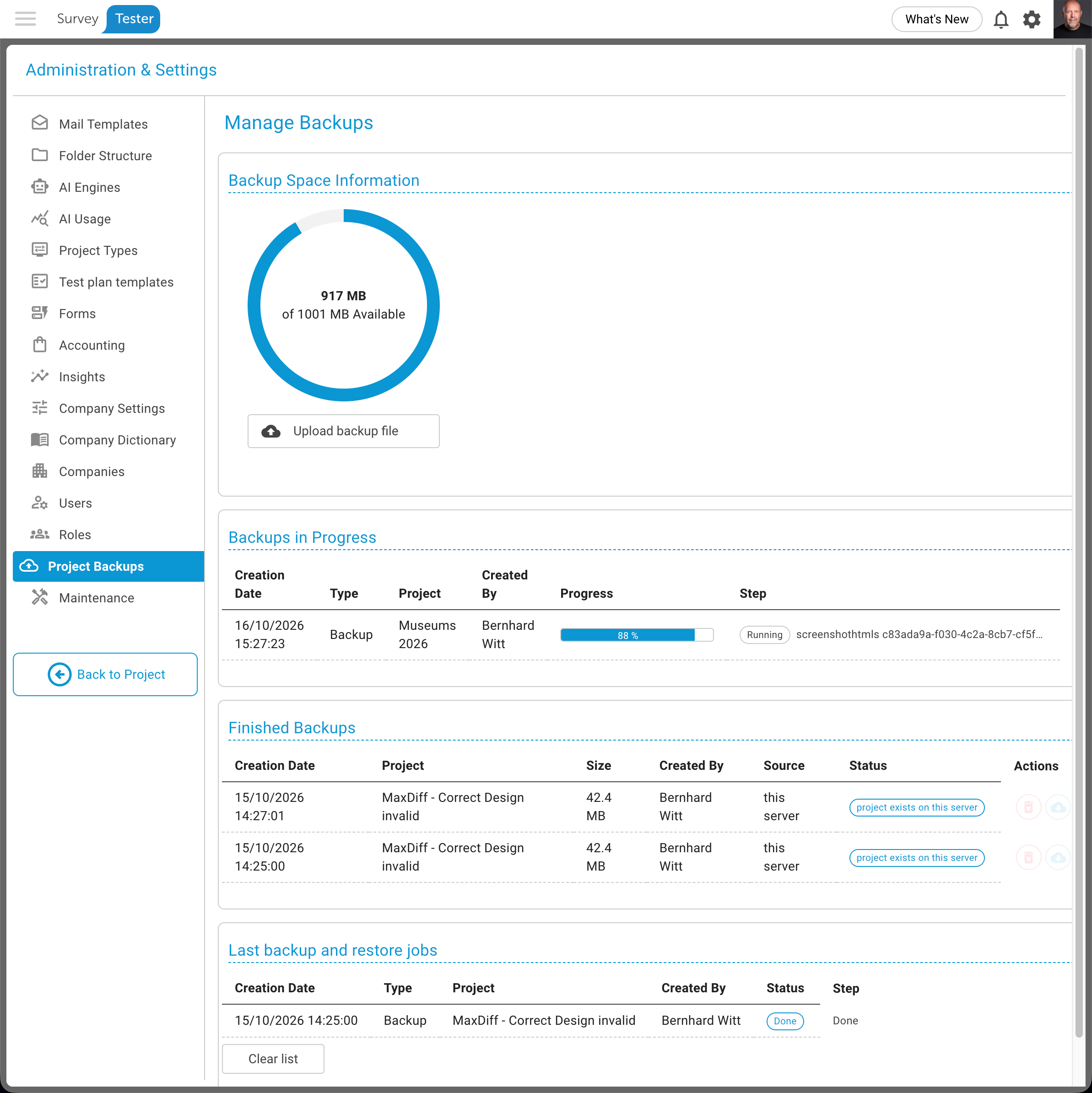Restore the 14:27:01 backup via cloud icon
This screenshot has height=1093, width=1092.
(x=1058, y=807)
